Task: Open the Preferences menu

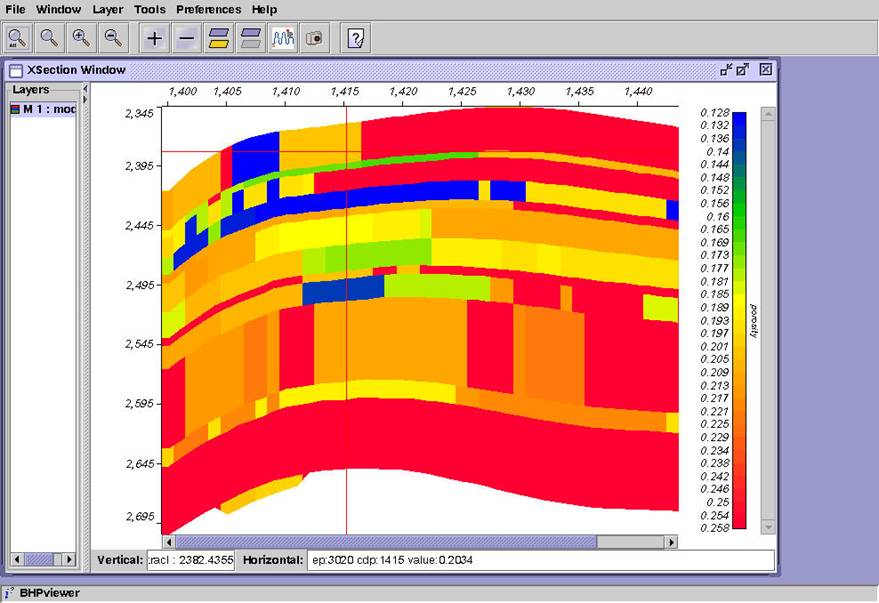Action: (x=209, y=10)
